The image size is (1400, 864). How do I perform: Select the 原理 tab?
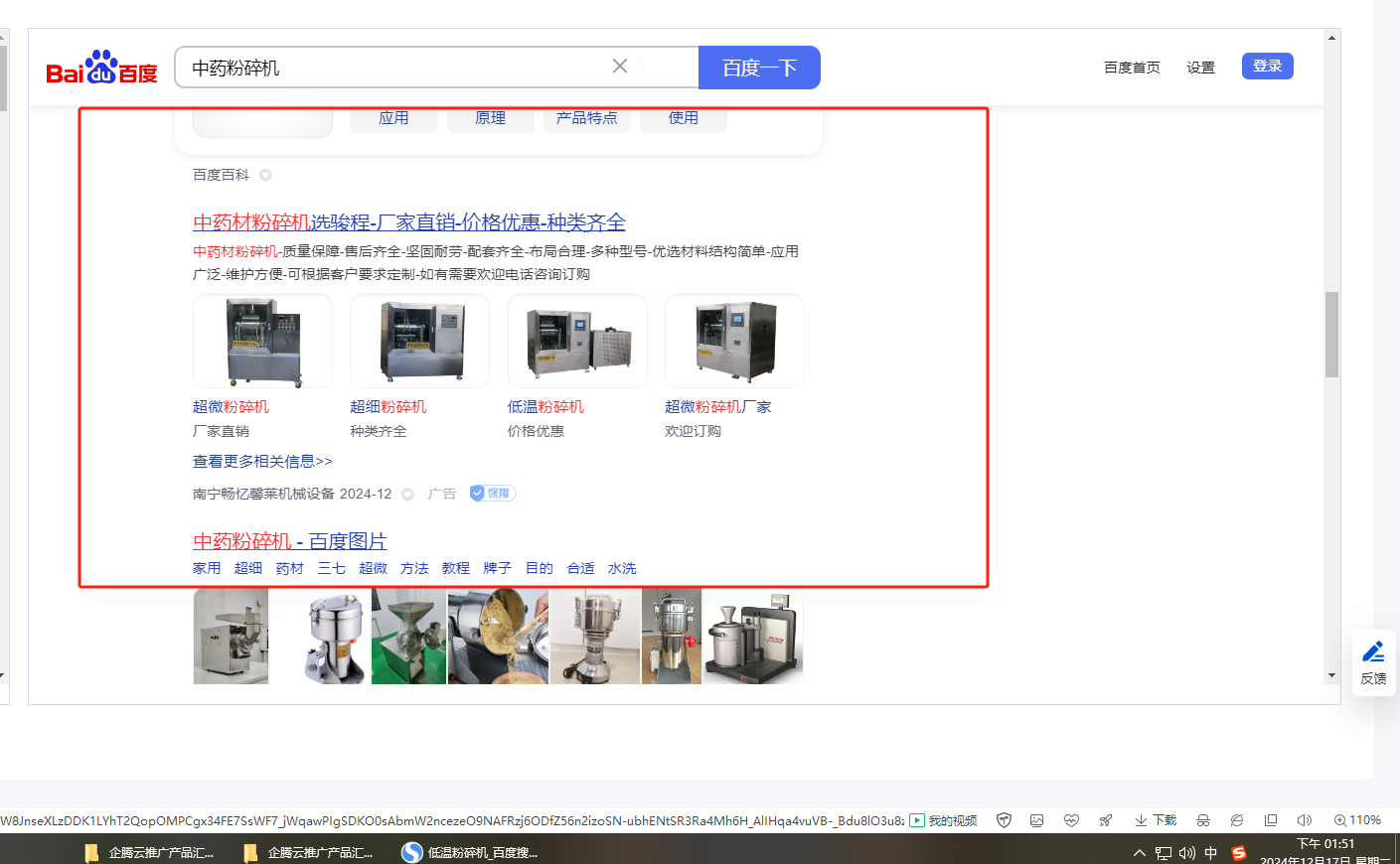click(490, 118)
